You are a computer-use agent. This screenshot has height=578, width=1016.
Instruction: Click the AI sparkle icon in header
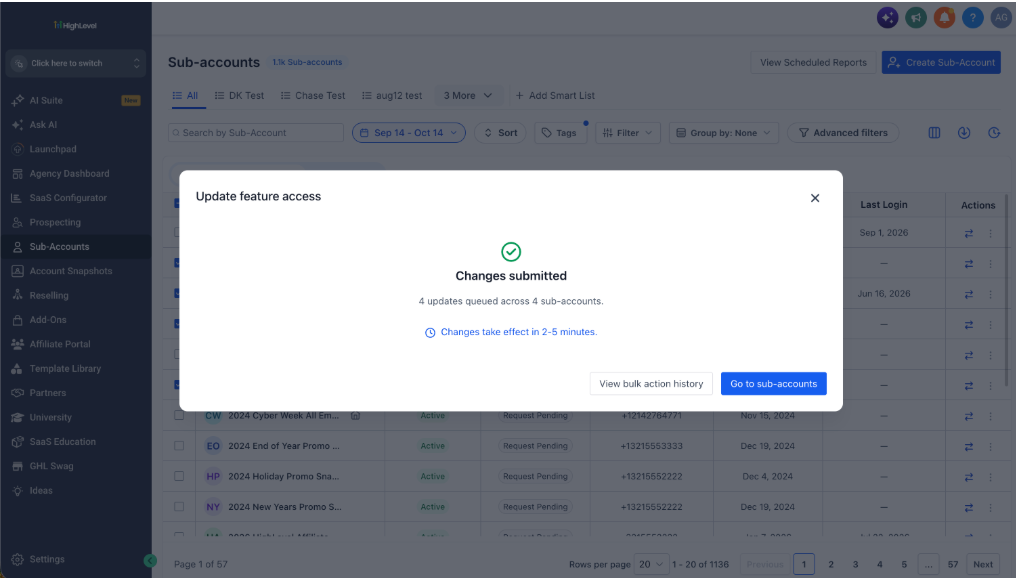point(888,17)
